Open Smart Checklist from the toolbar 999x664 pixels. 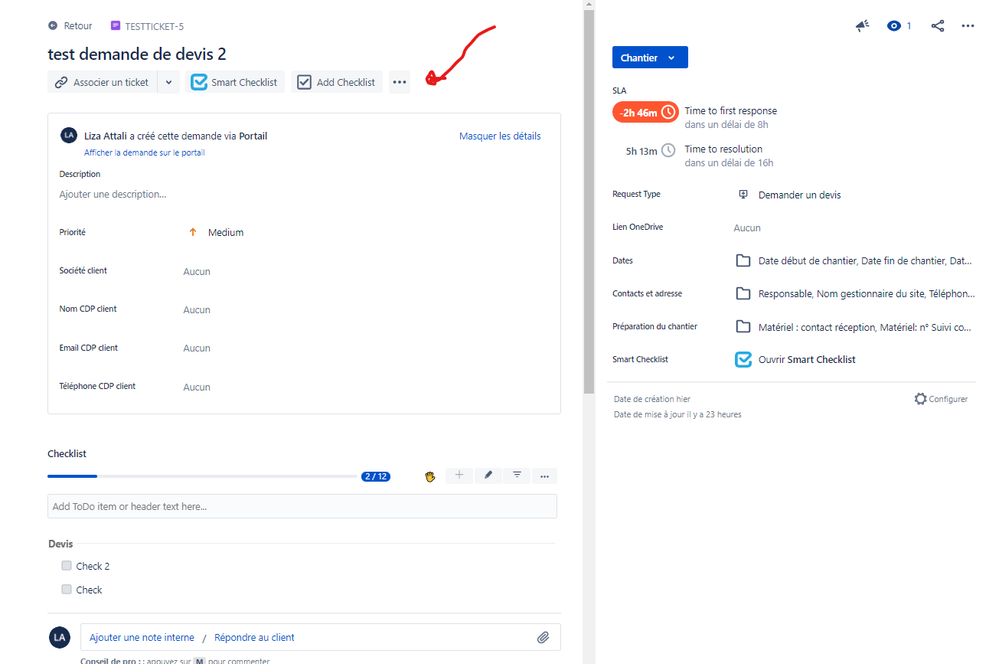235,82
